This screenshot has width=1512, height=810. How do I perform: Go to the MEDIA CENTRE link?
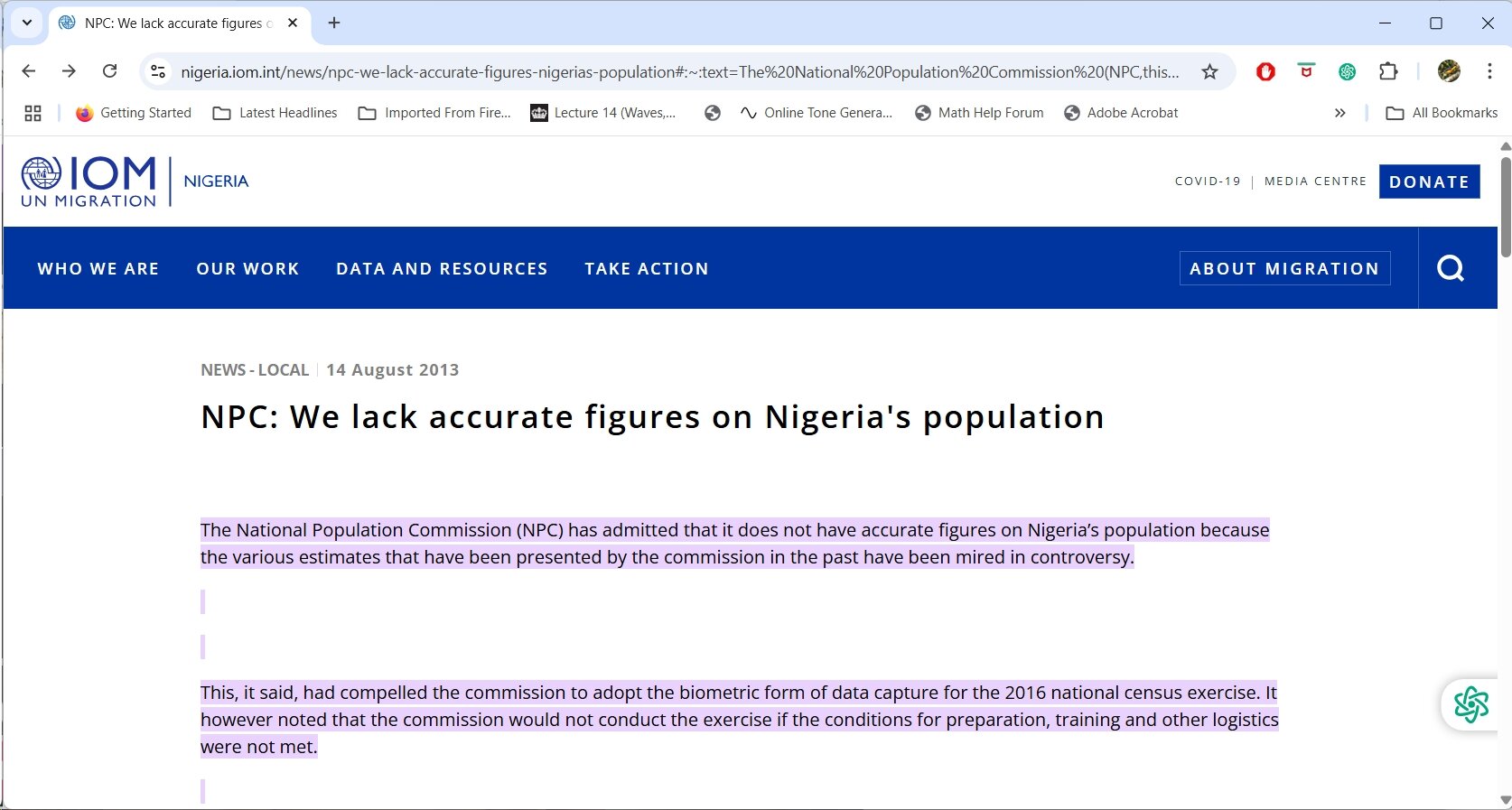click(x=1315, y=182)
